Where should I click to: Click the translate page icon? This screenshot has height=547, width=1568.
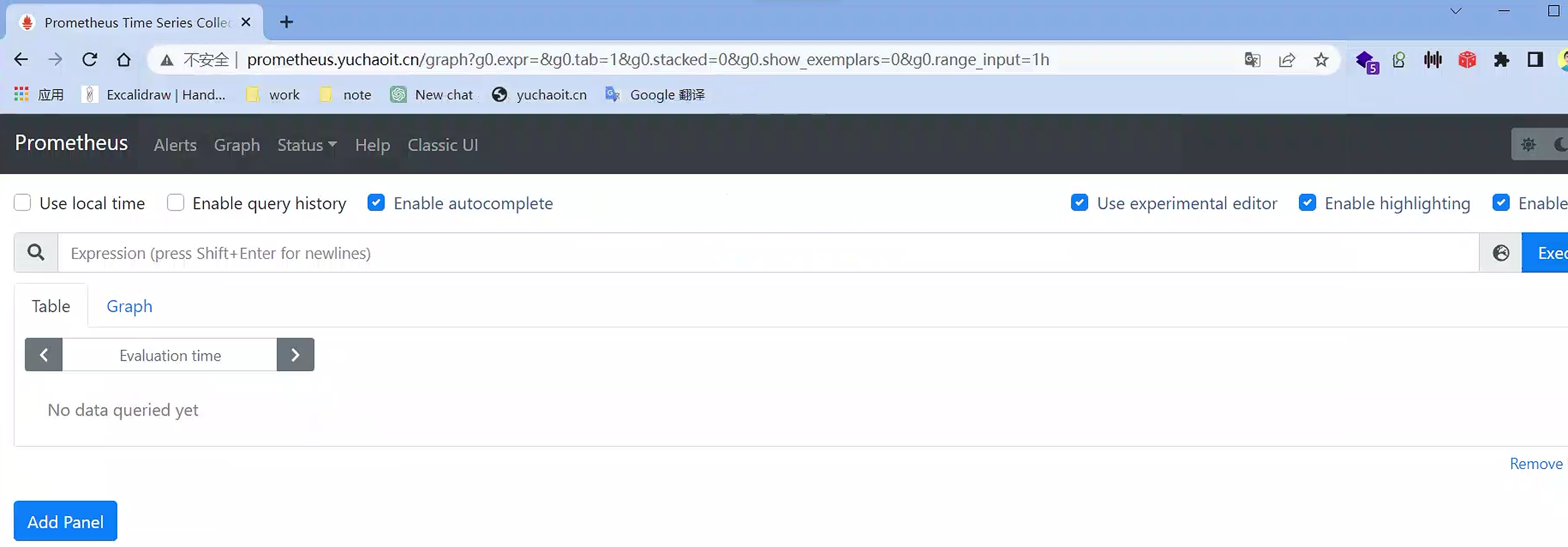pos(1251,60)
